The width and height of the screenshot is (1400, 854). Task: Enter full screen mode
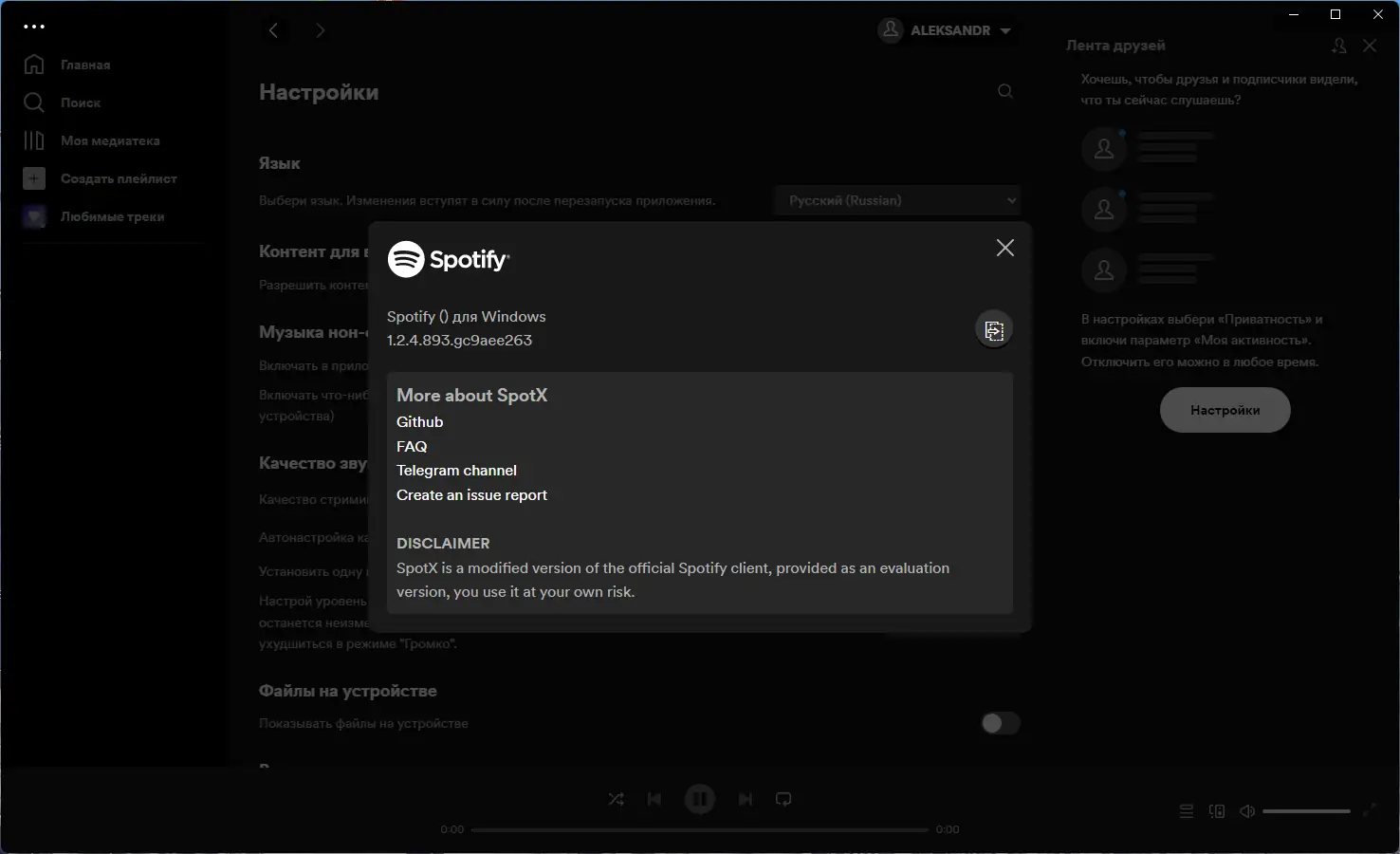click(1370, 810)
